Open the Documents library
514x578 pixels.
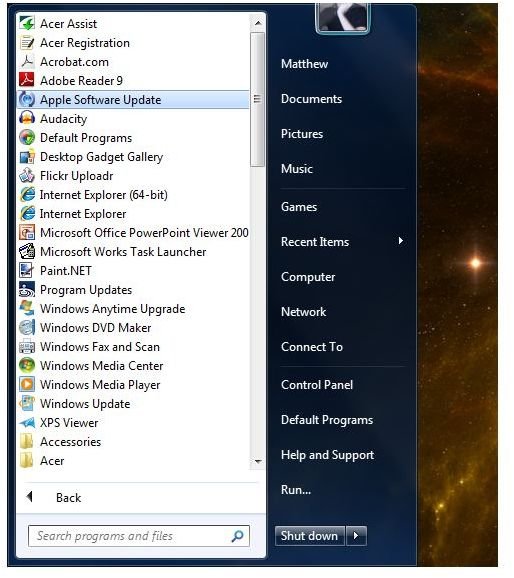(x=311, y=99)
